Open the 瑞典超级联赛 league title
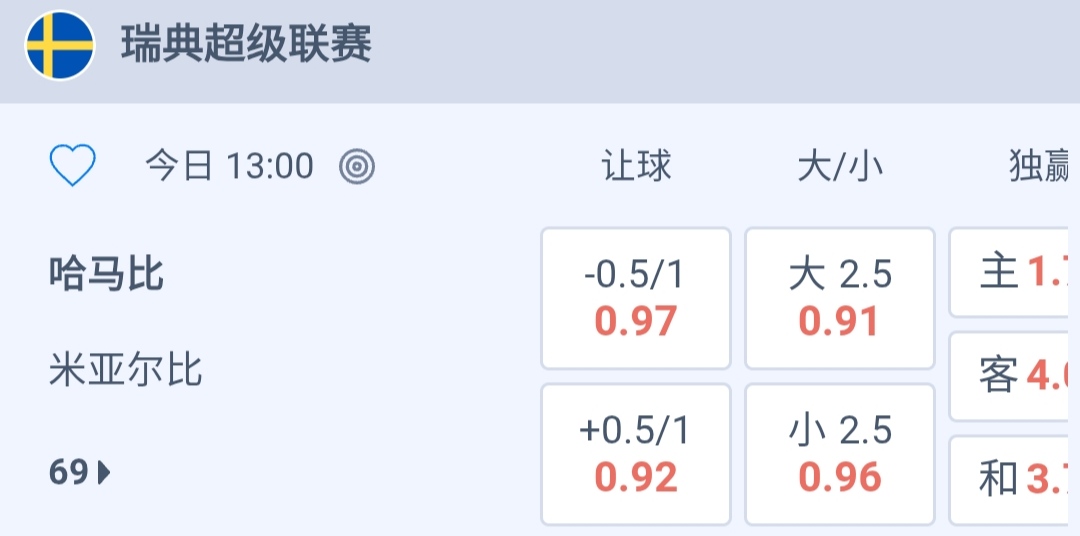 coord(246,46)
